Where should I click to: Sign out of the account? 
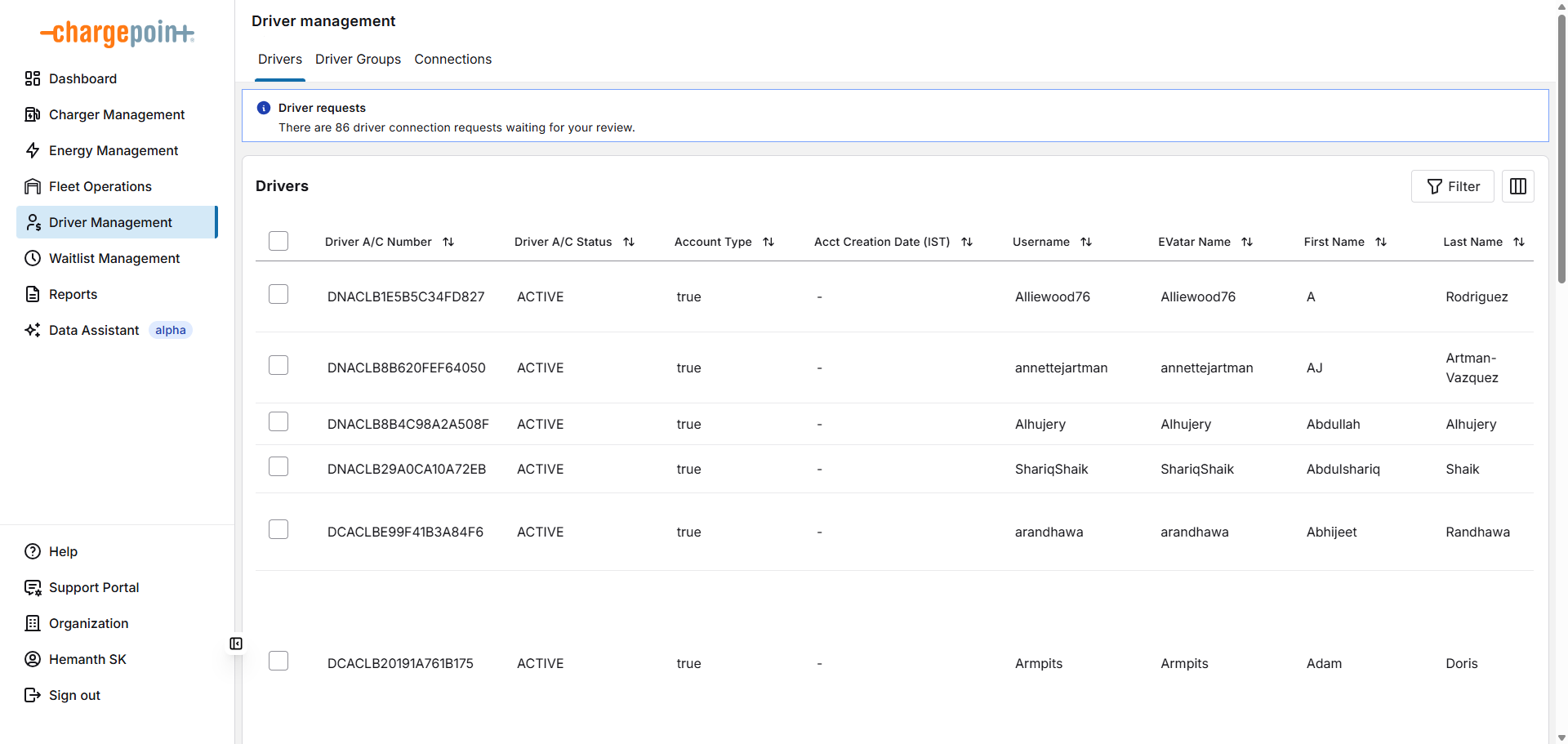click(73, 695)
